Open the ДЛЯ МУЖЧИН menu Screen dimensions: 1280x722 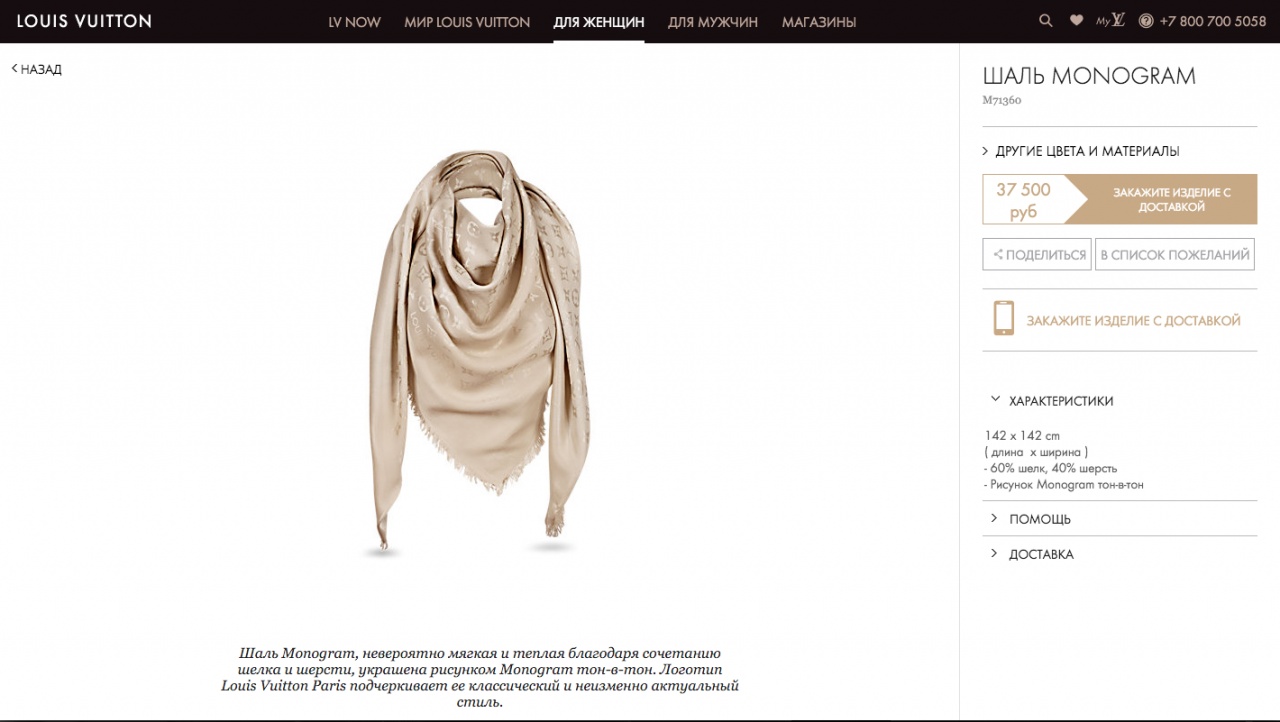[713, 22]
